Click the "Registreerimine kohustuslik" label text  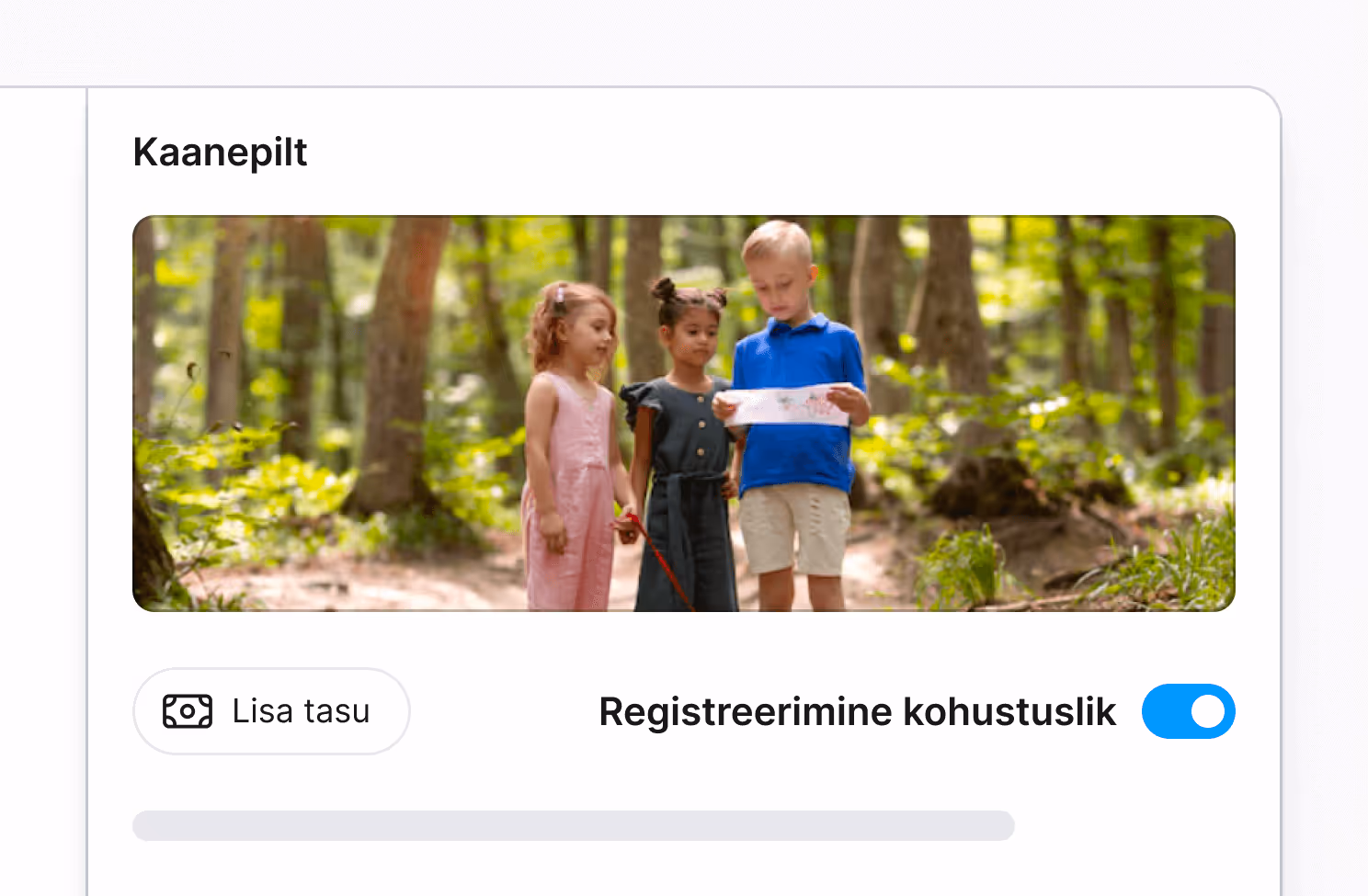[857, 712]
